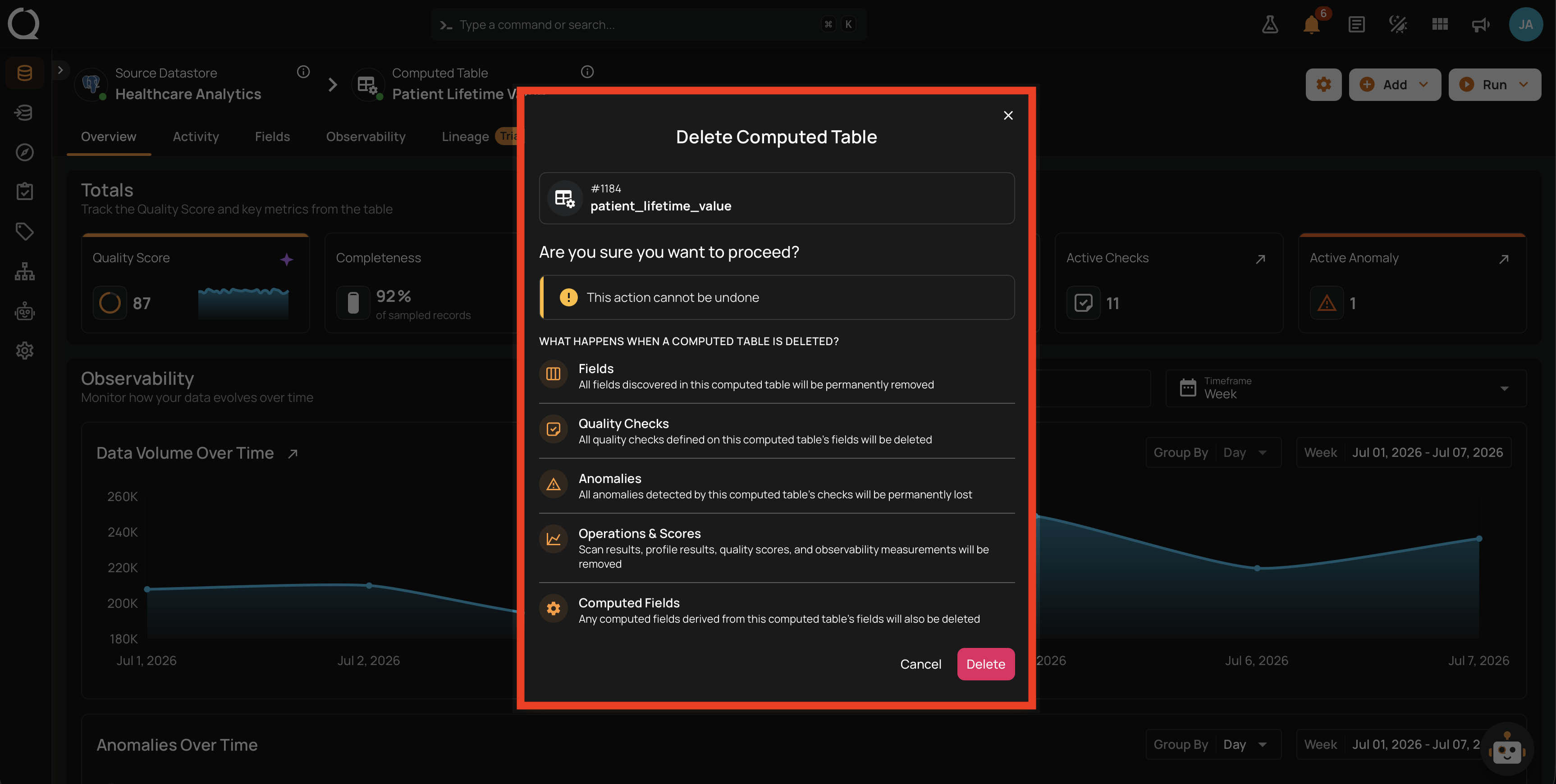Open Data Volume Group By Day dropdown
The image size is (1556, 784).
click(1213, 452)
